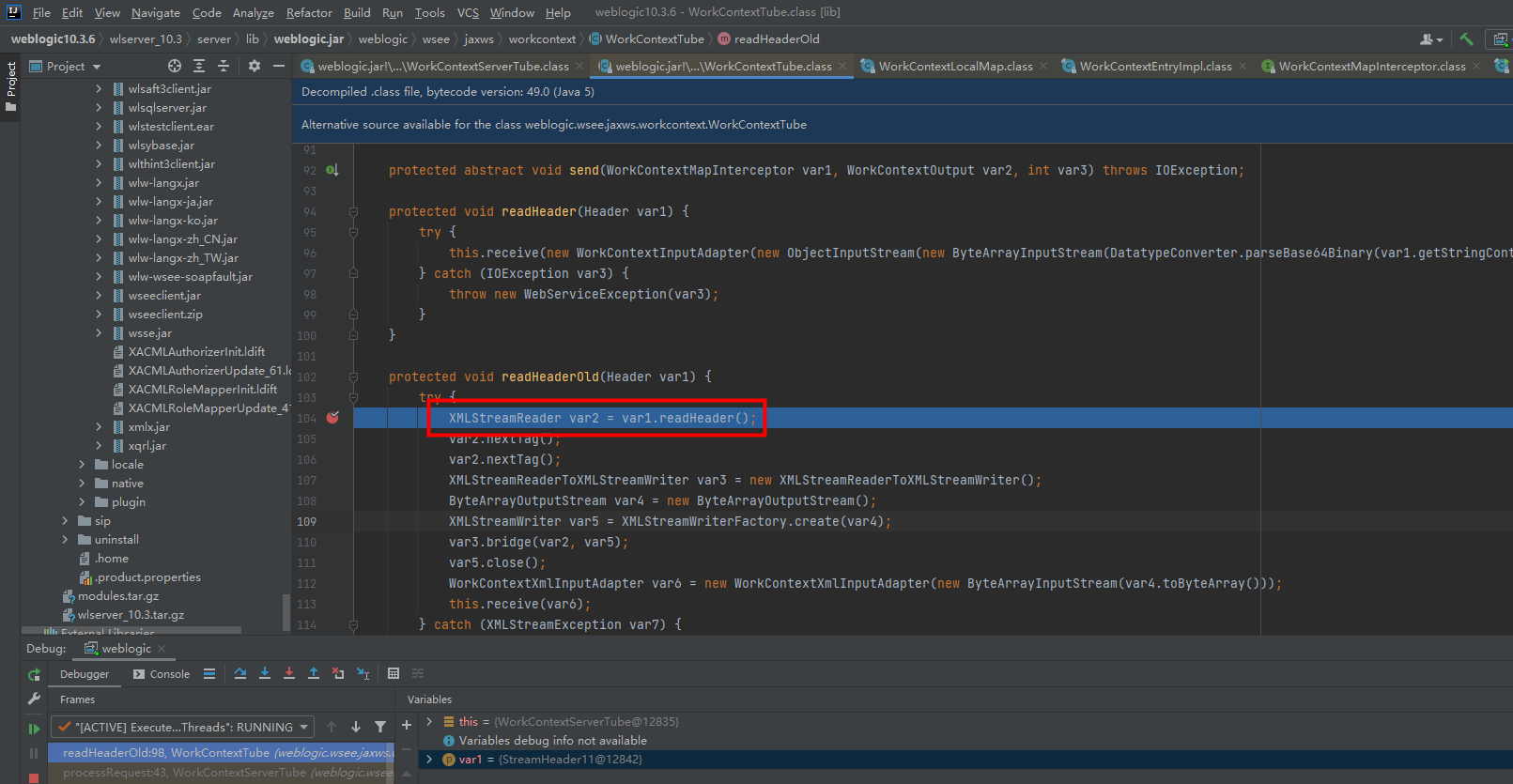Viewport: 1513px width, 784px height.
Task: Build project with hammer icon
Action: pyautogui.click(x=1466, y=39)
